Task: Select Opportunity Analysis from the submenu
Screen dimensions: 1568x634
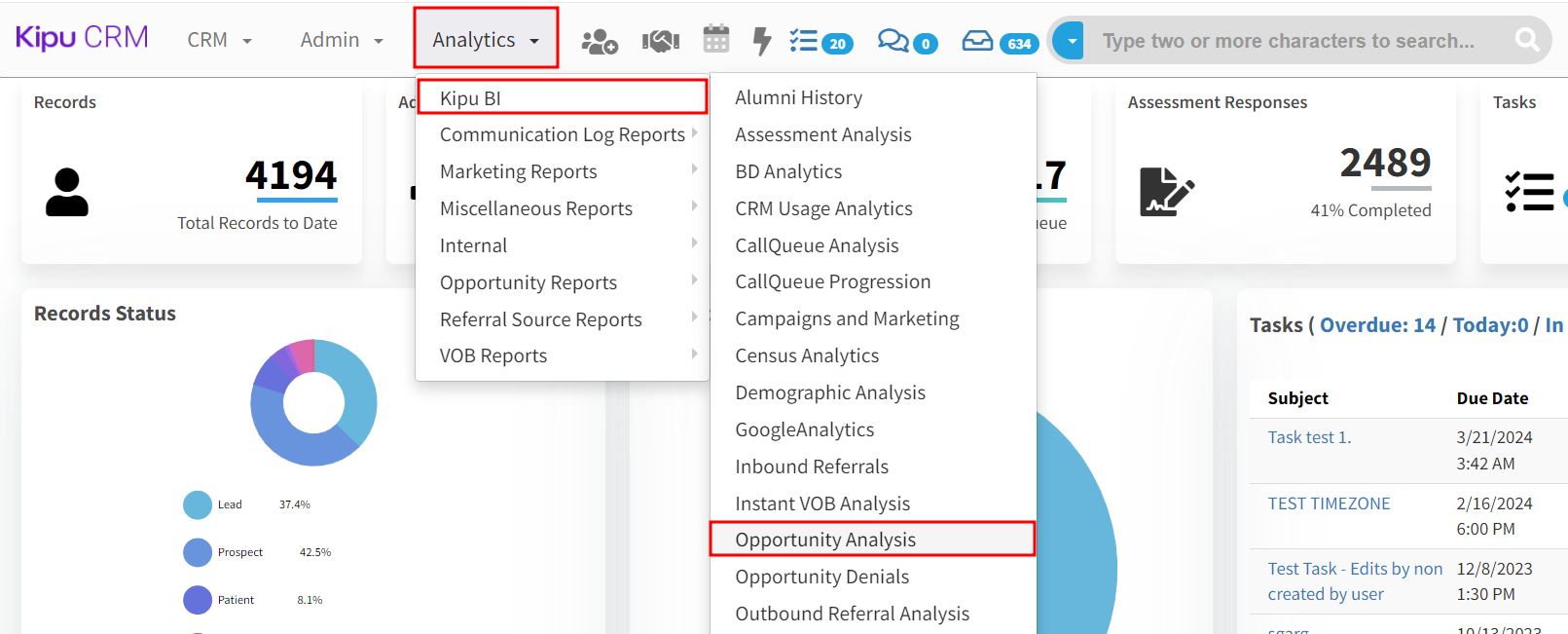Action: click(825, 540)
